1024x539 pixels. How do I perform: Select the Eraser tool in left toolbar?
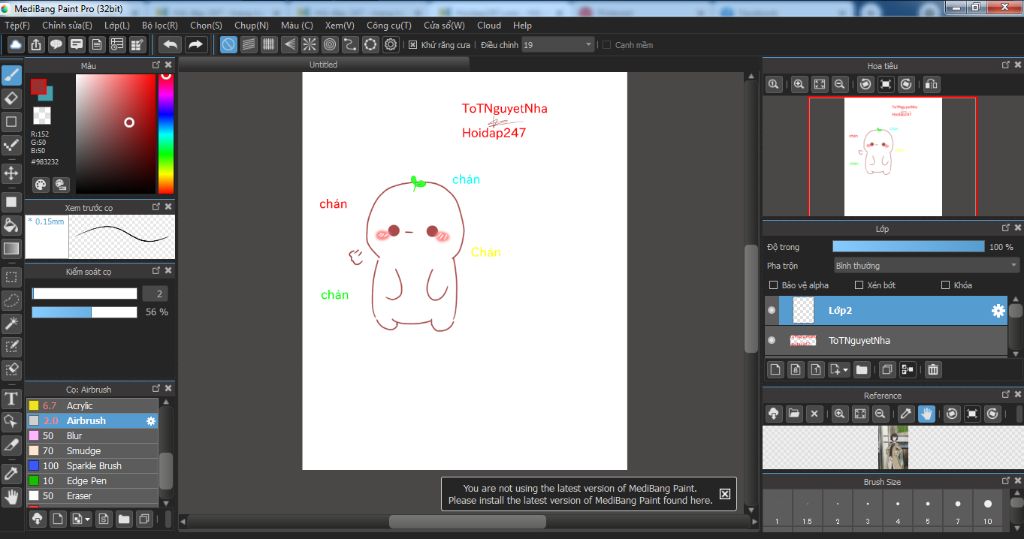12,99
